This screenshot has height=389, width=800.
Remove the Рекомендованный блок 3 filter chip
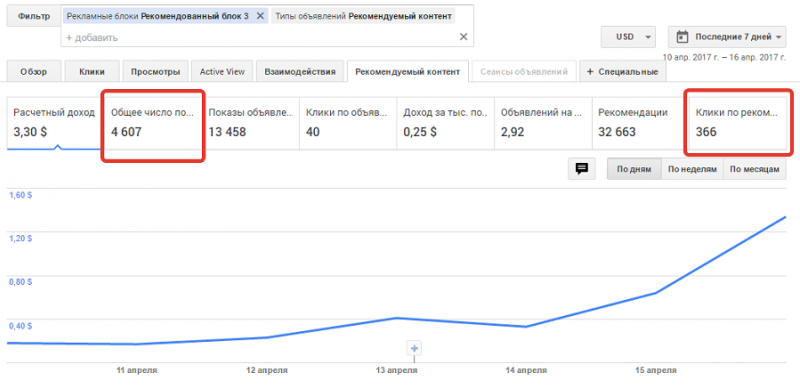(260, 16)
